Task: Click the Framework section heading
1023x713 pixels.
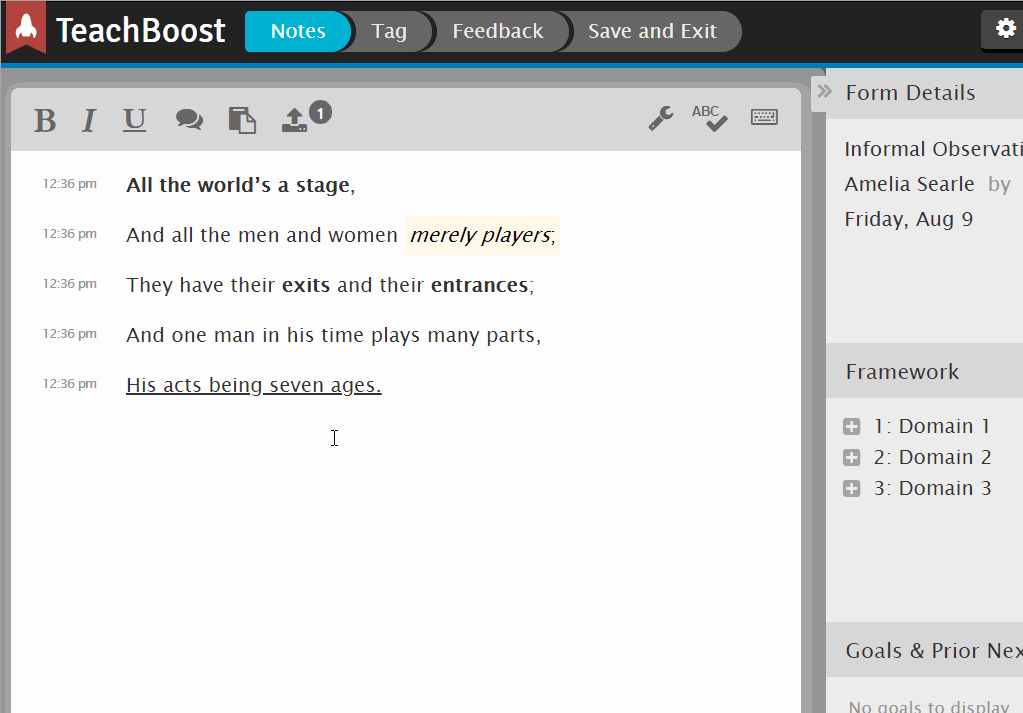Action: point(902,372)
